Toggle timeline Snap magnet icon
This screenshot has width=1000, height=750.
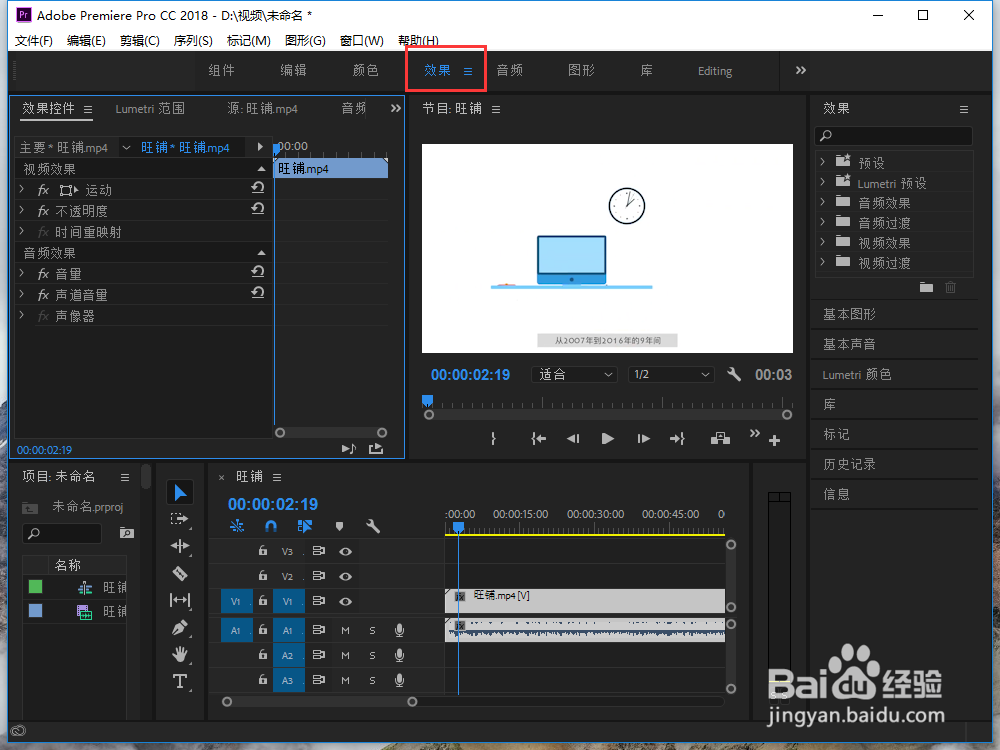[x=271, y=526]
